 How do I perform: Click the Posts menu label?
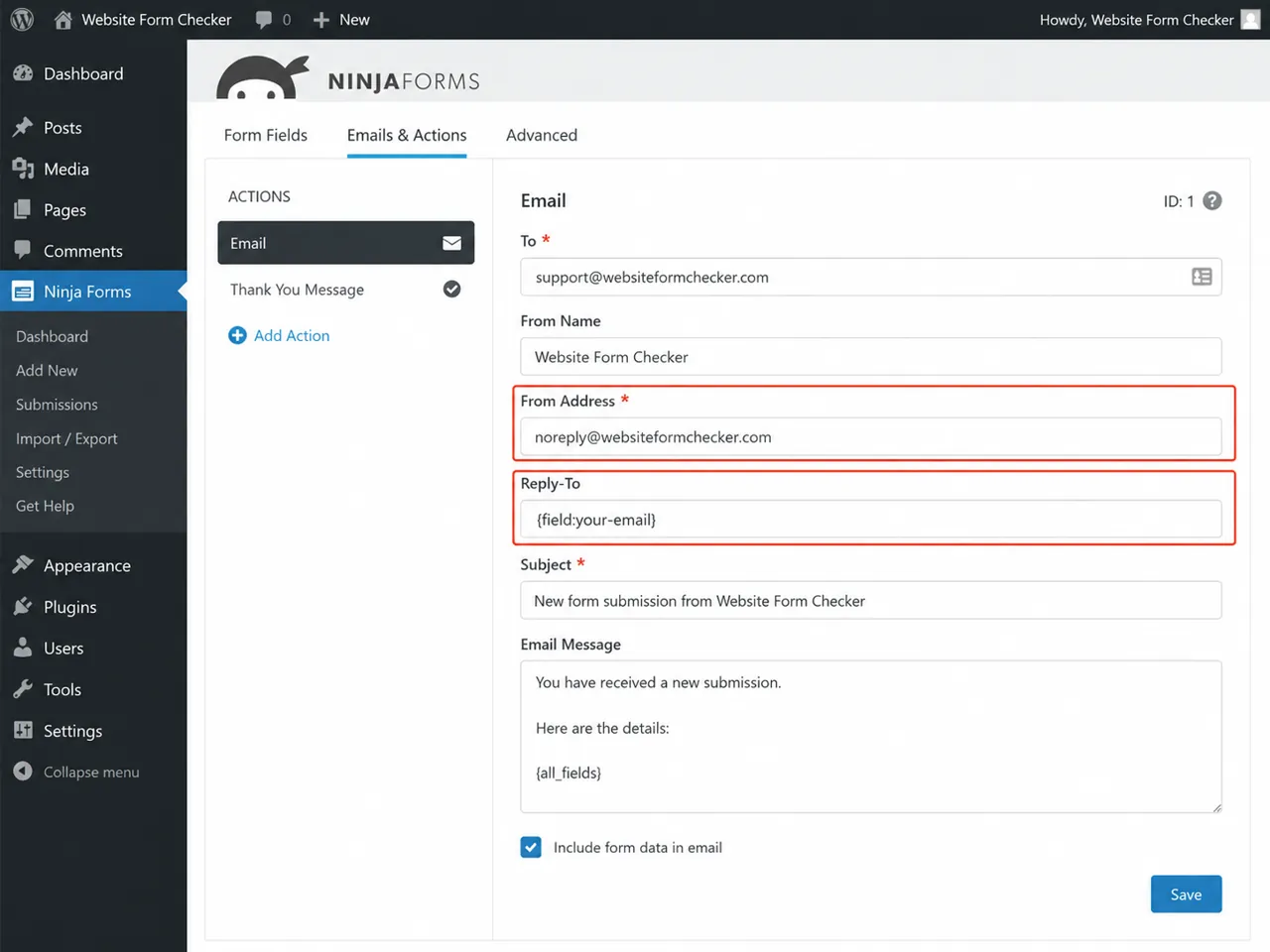(x=63, y=127)
